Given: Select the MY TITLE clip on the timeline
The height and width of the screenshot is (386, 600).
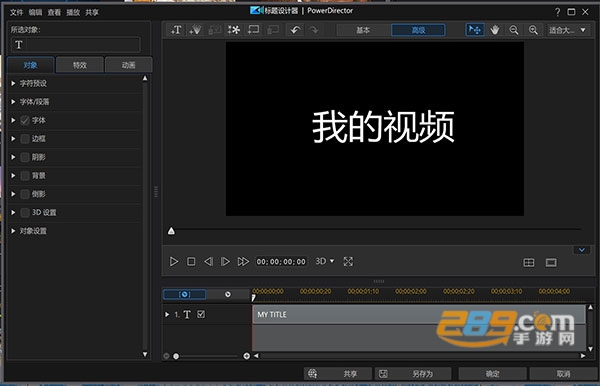Looking at the screenshot, I should tap(419, 314).
